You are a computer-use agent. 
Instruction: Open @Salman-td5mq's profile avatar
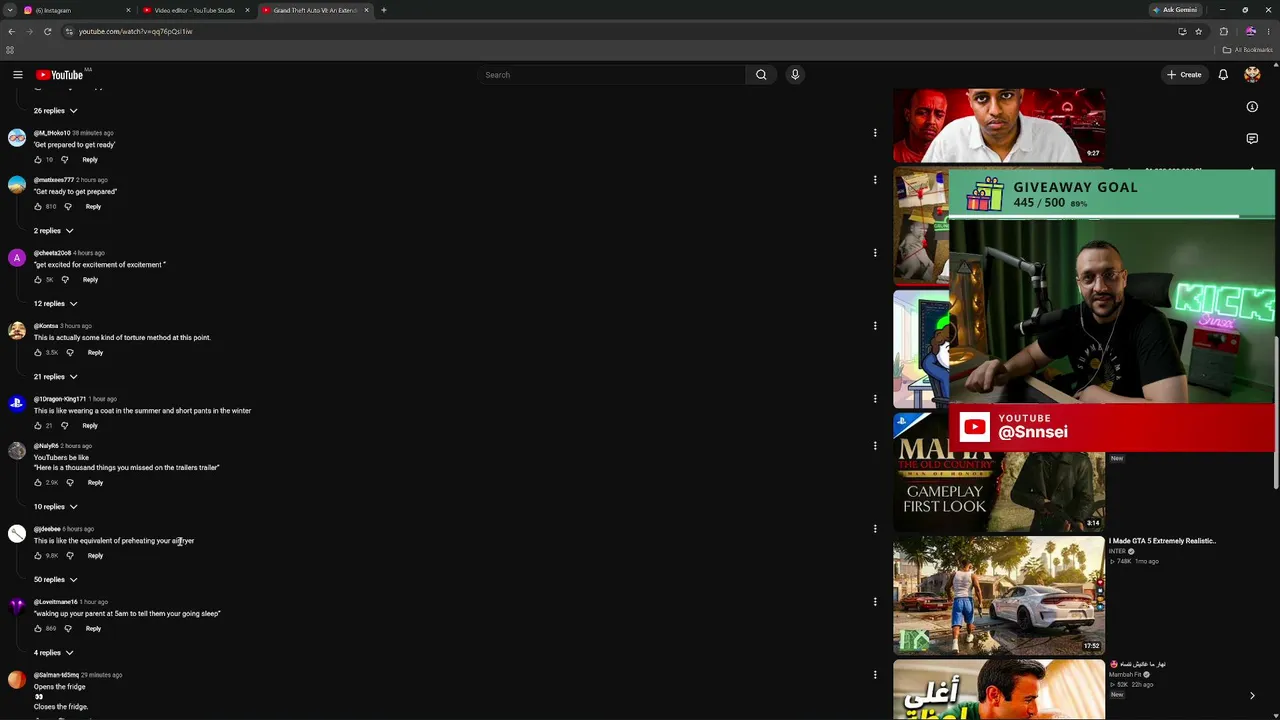[x=17, y=680]
